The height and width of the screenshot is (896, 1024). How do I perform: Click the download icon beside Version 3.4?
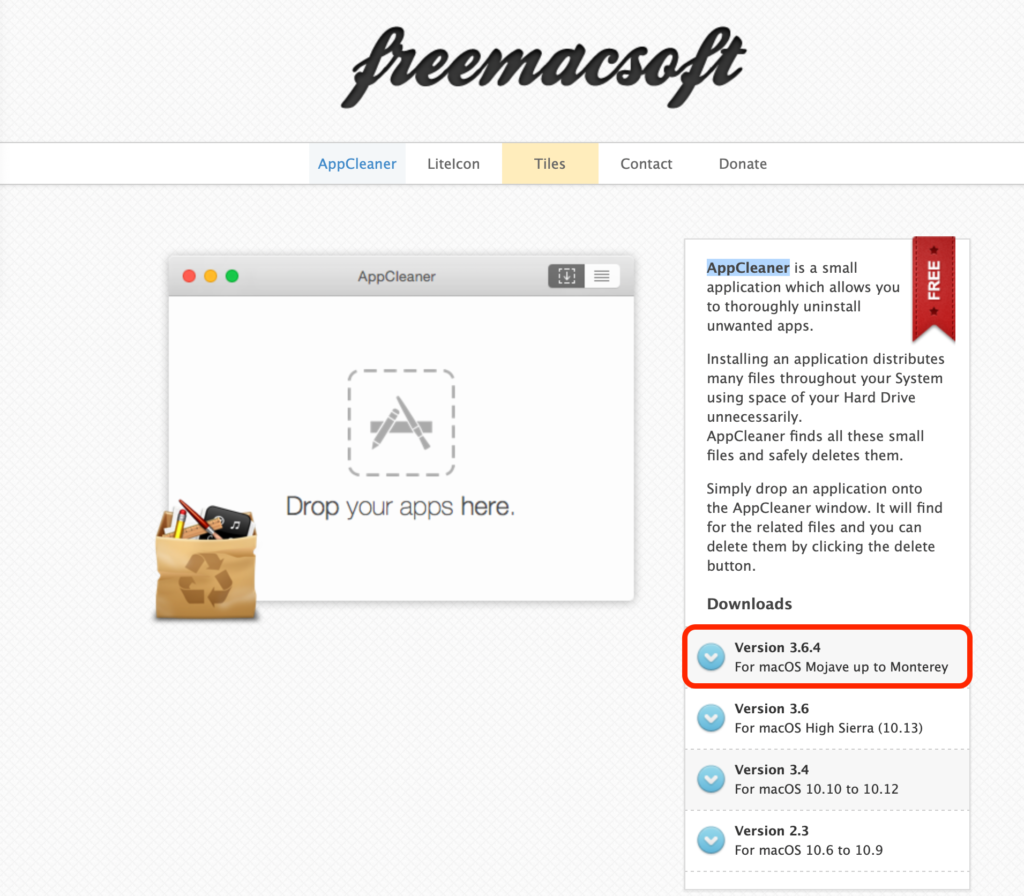[710, 779]
